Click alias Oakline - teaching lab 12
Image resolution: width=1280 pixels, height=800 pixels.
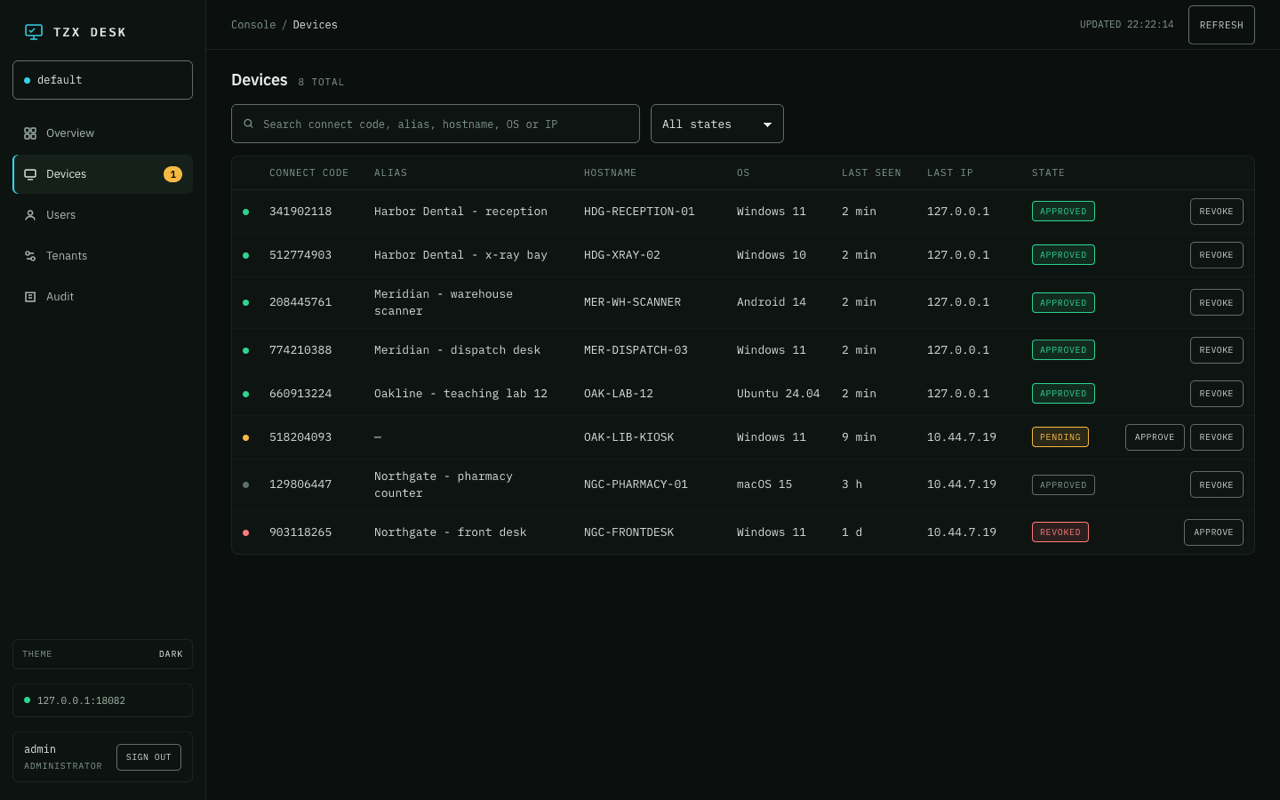pos(461,394)
